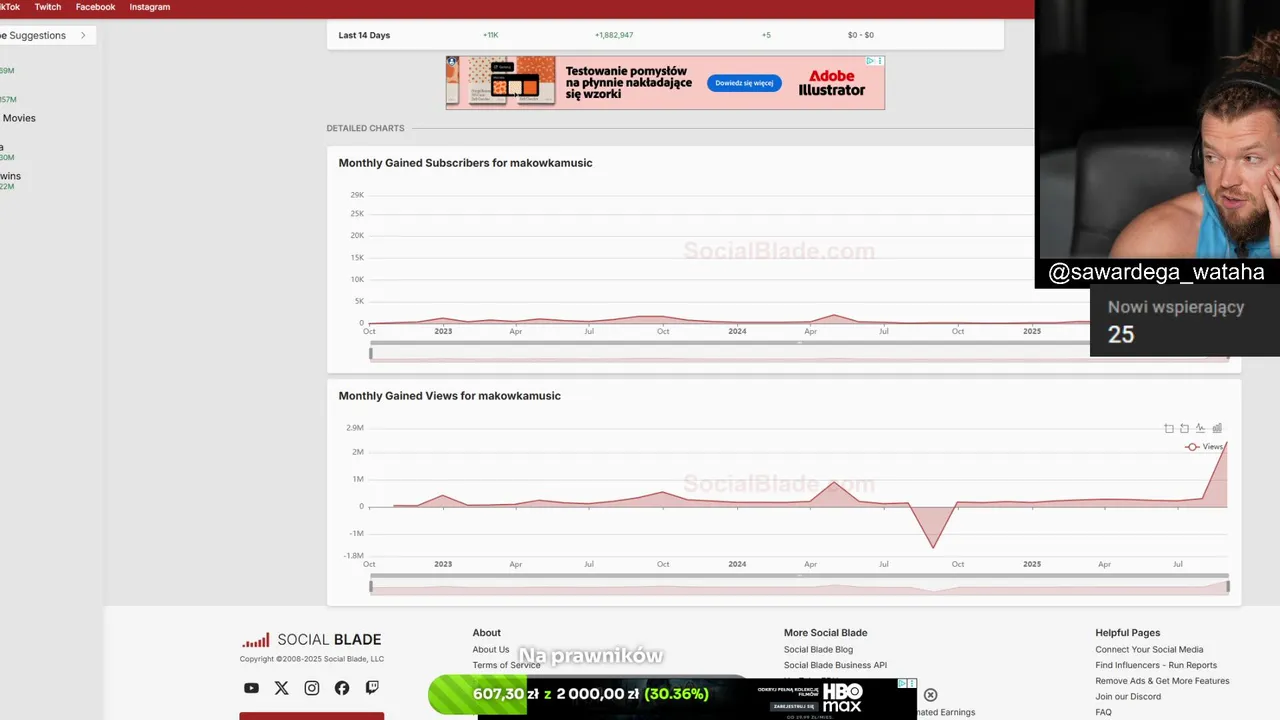
Task: Open Join our Discord link
Action: point(1128,696)
